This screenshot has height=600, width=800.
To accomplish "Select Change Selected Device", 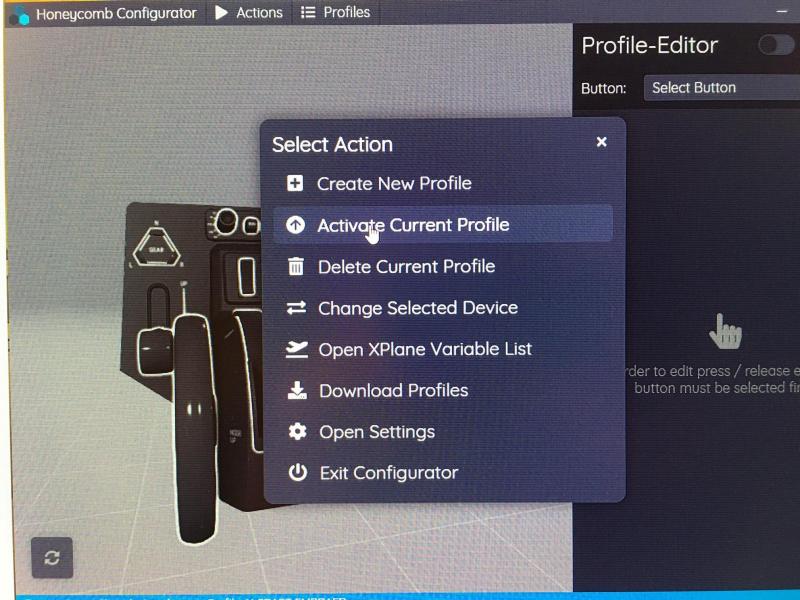I will (x=443, y=308).
